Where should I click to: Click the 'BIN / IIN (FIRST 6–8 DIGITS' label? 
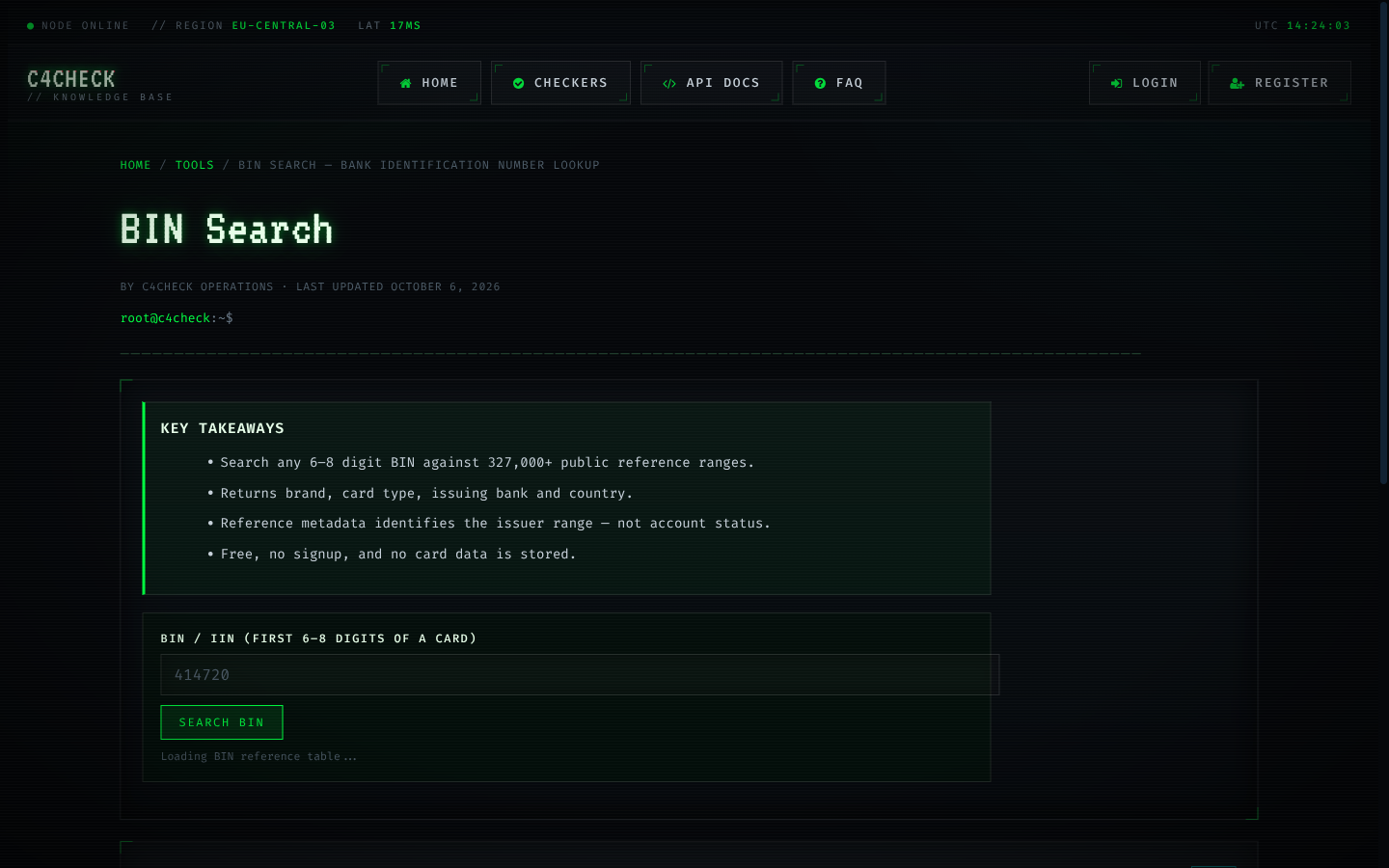pos(318,638)
